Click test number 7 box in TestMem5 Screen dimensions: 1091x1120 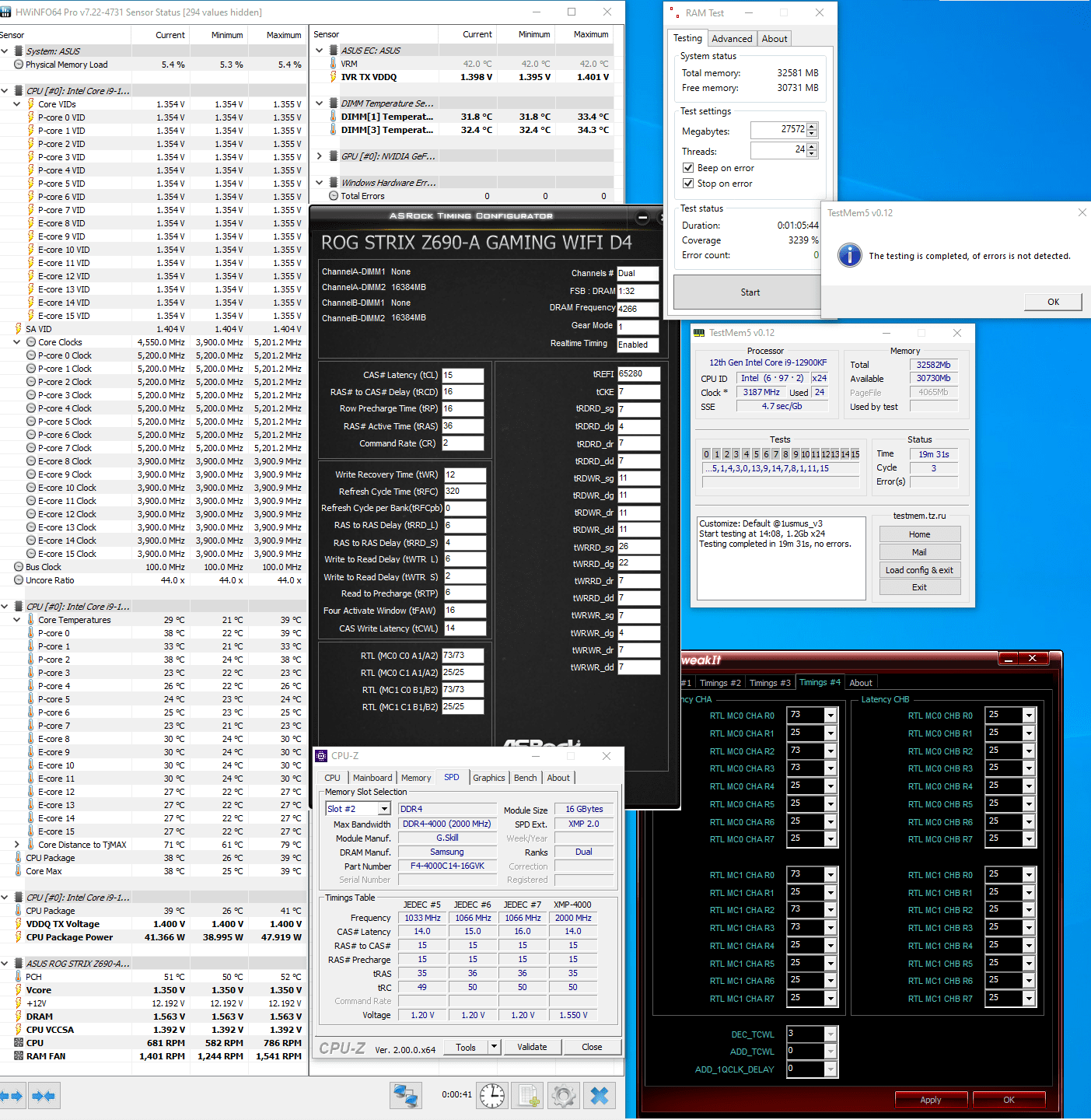[775, 454]
